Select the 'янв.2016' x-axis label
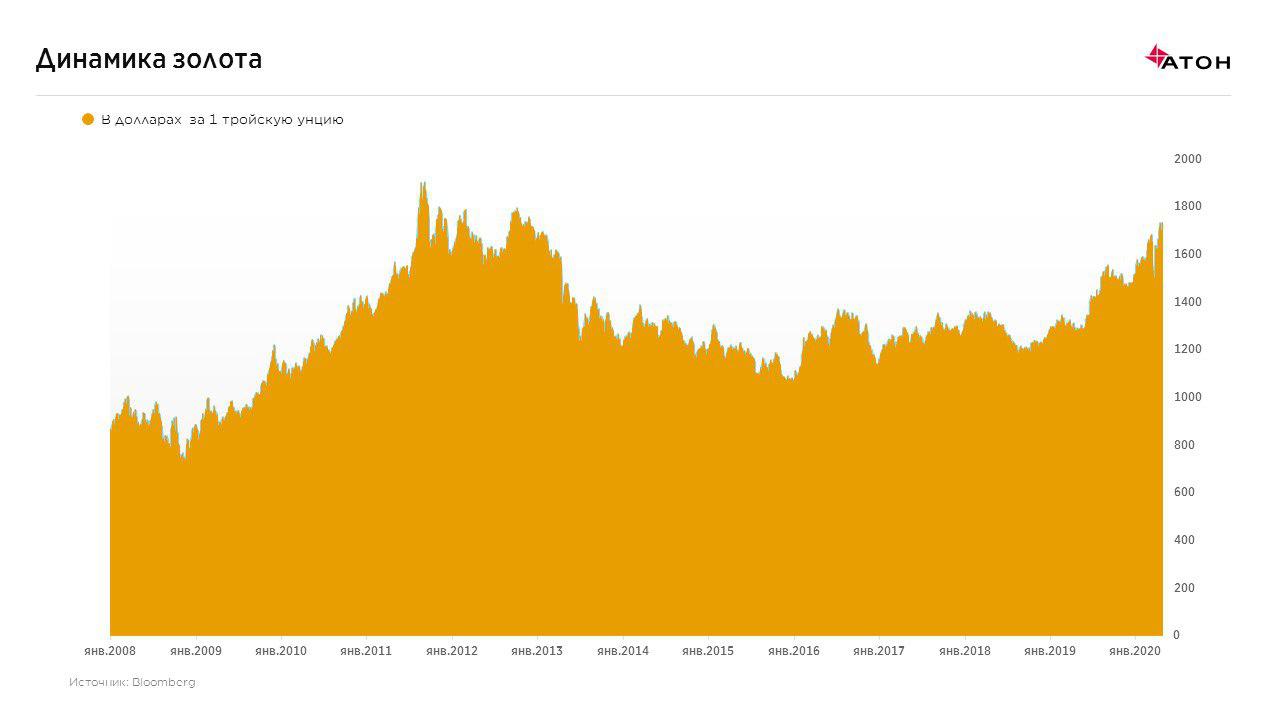The image size is (1280, 720). tap(793, 651)
